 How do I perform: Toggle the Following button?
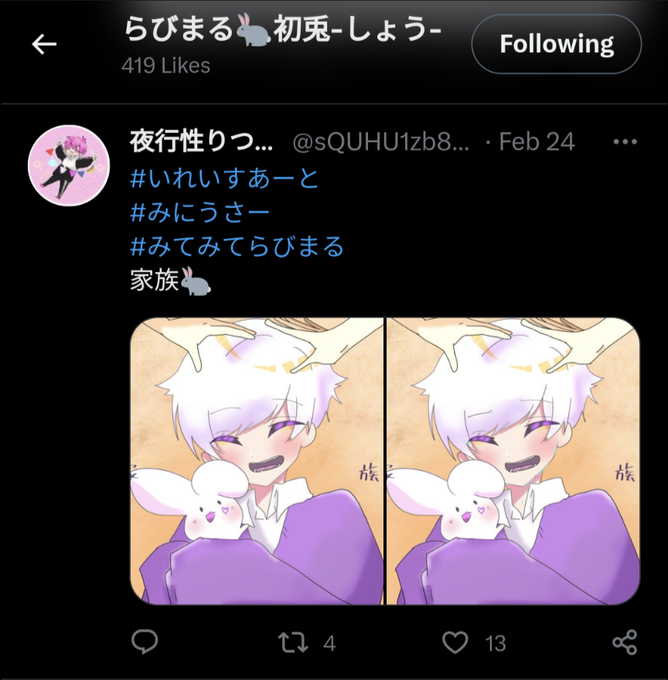click(557, 44)
